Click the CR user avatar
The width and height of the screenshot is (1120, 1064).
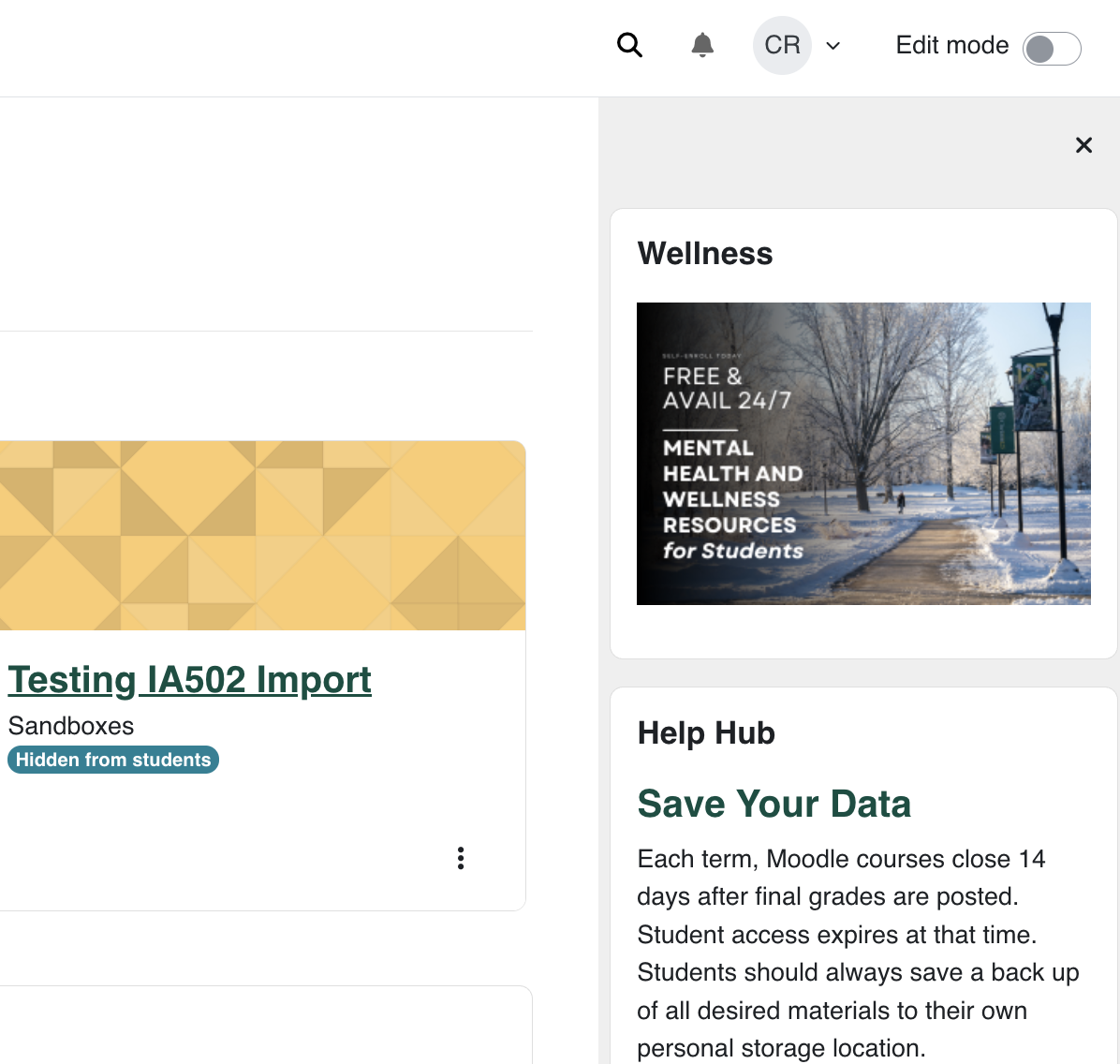pyautogui.click(x=782, y=45)
